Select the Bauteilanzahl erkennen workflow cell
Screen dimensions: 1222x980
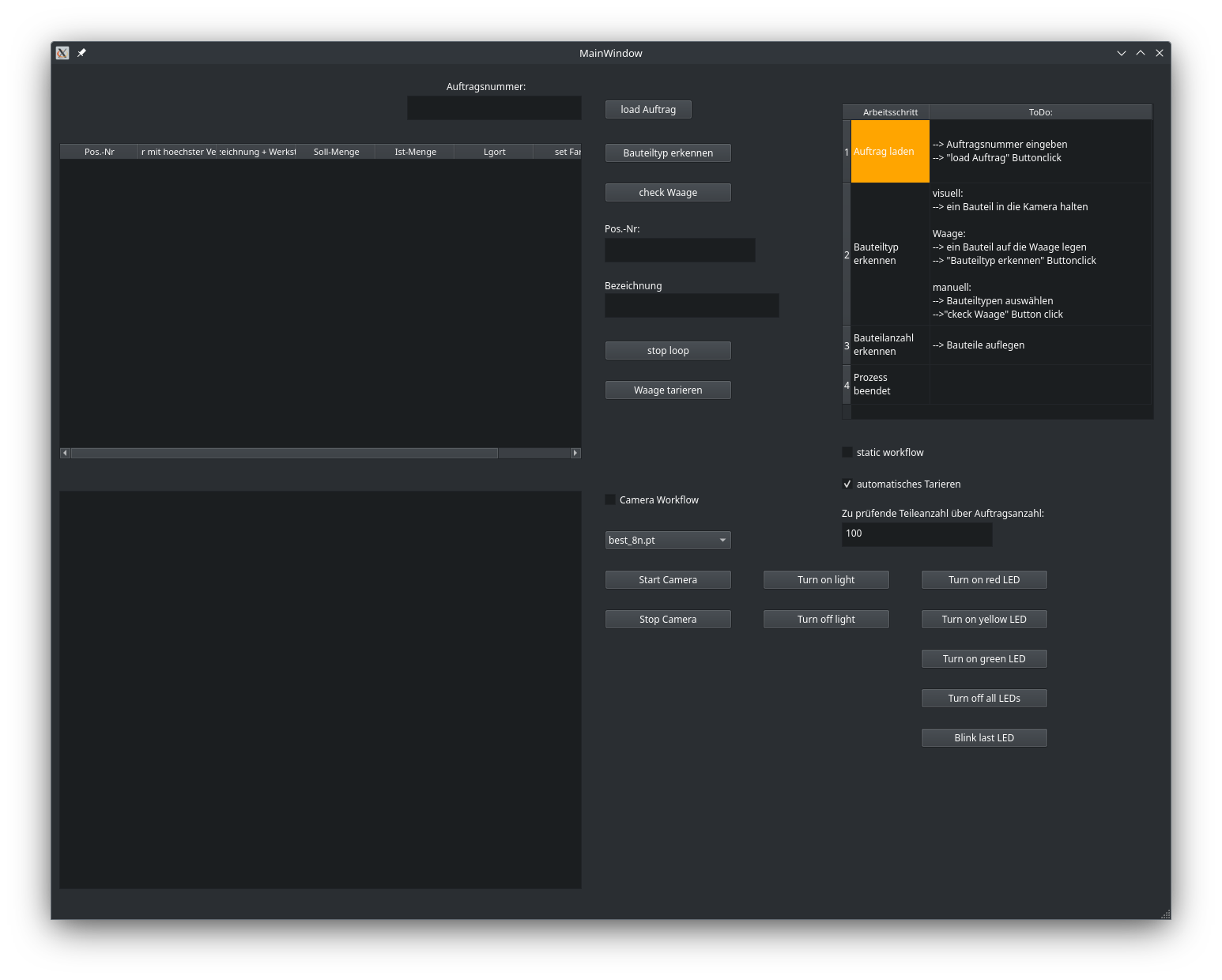890,345
